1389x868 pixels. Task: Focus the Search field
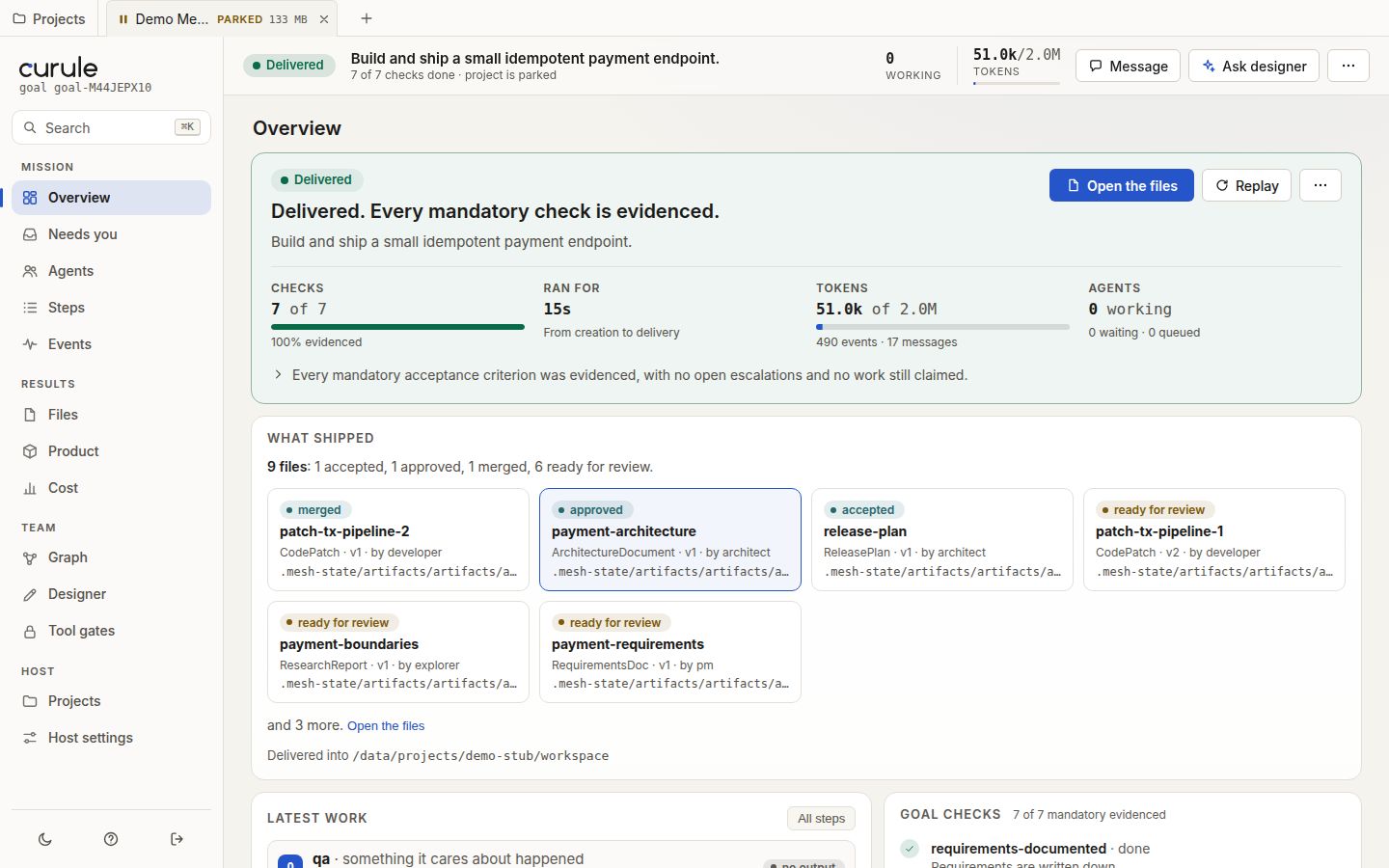click(x=111, y=127)
